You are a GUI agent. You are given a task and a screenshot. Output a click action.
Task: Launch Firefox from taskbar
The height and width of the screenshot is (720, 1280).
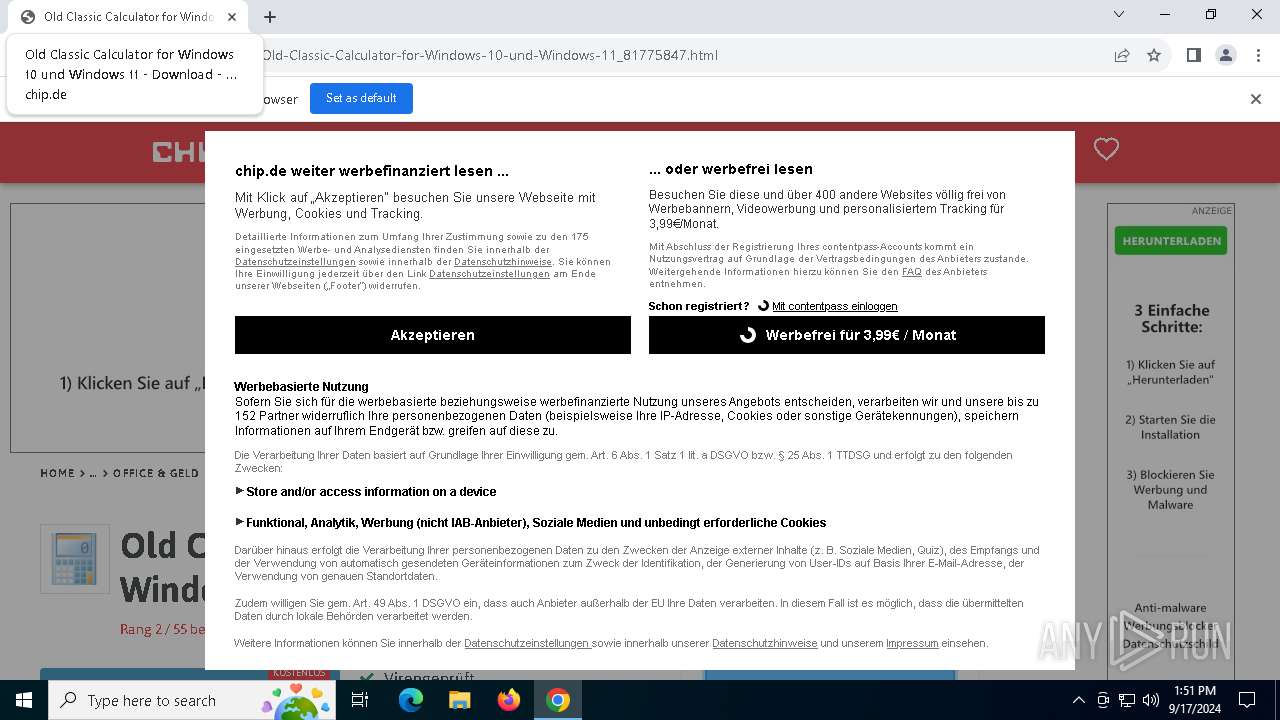click(509, 700)
